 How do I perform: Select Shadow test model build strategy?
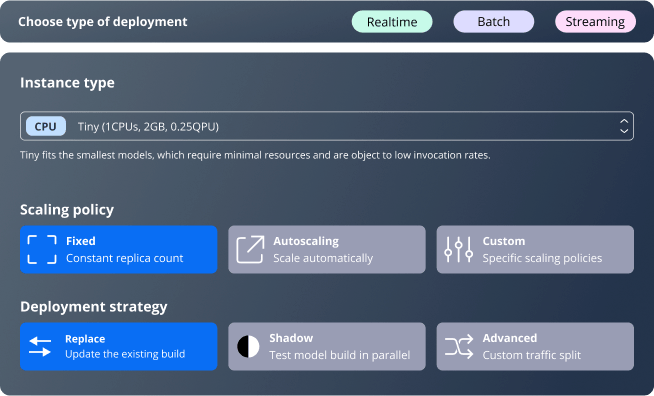327,346
